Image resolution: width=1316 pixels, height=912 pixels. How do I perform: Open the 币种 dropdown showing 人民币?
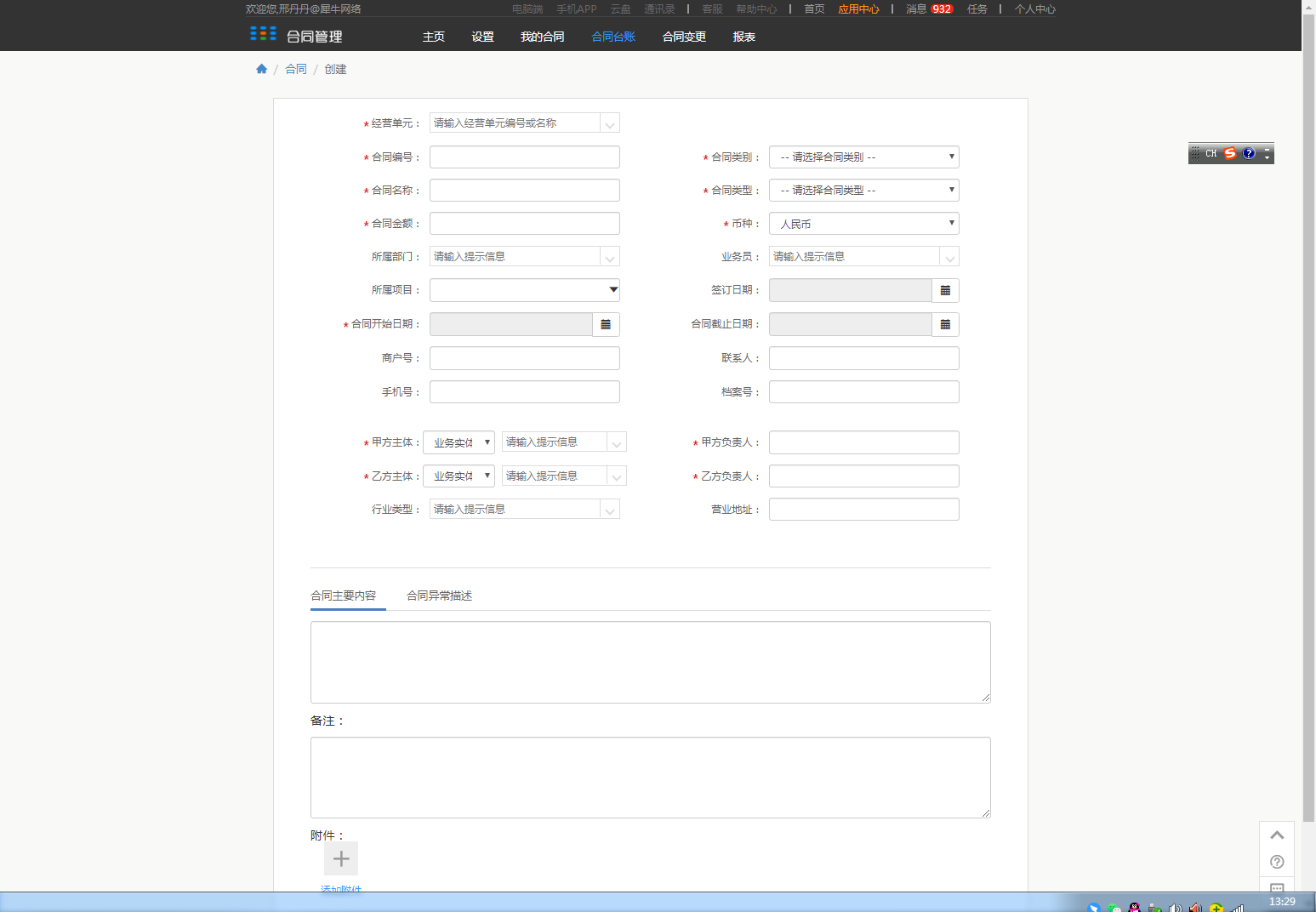coord(864,224)
